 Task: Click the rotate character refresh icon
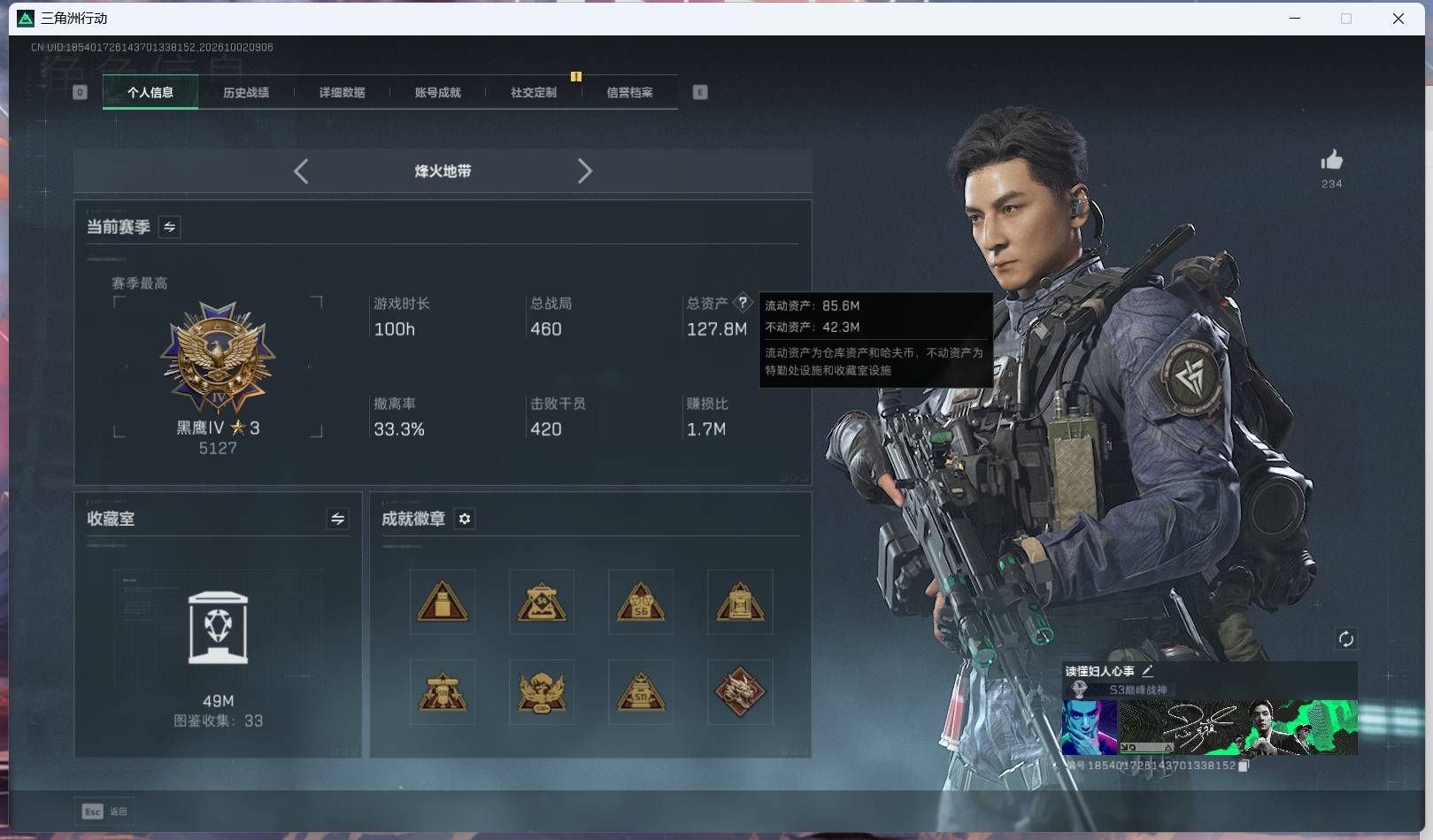pos(1345,639)
